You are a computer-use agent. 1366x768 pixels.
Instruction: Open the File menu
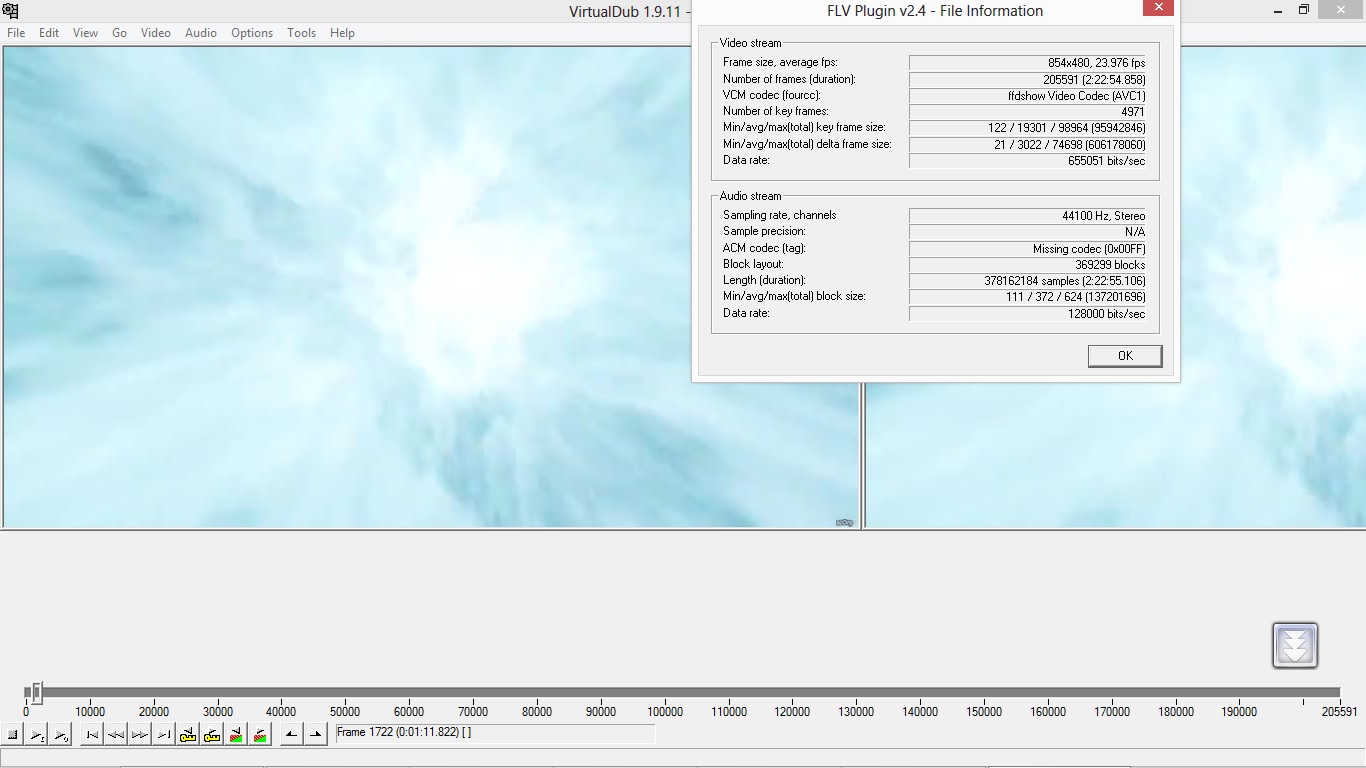point(16,33)
